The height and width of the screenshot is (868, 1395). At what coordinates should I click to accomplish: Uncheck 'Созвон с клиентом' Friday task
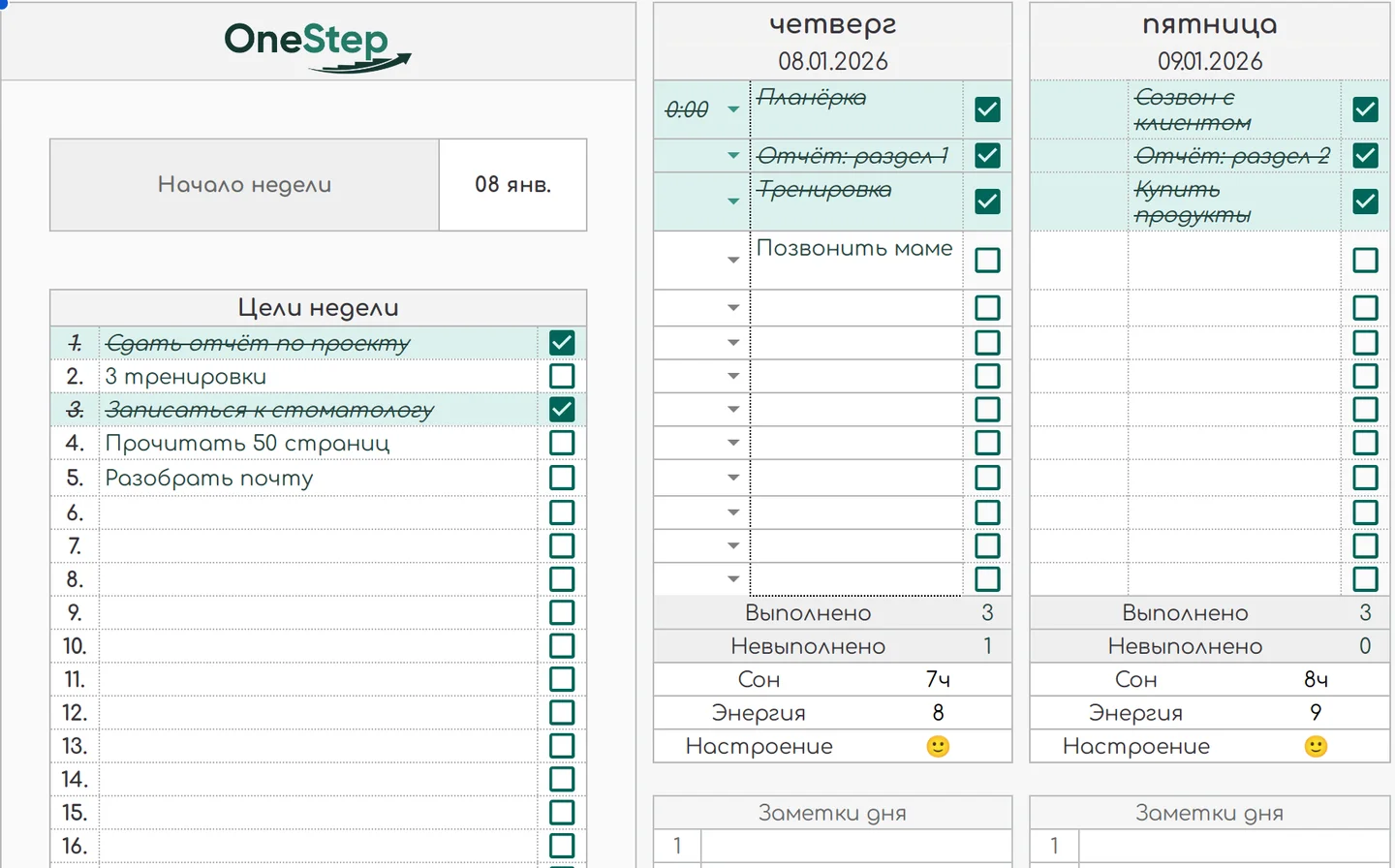[1365, 109]
